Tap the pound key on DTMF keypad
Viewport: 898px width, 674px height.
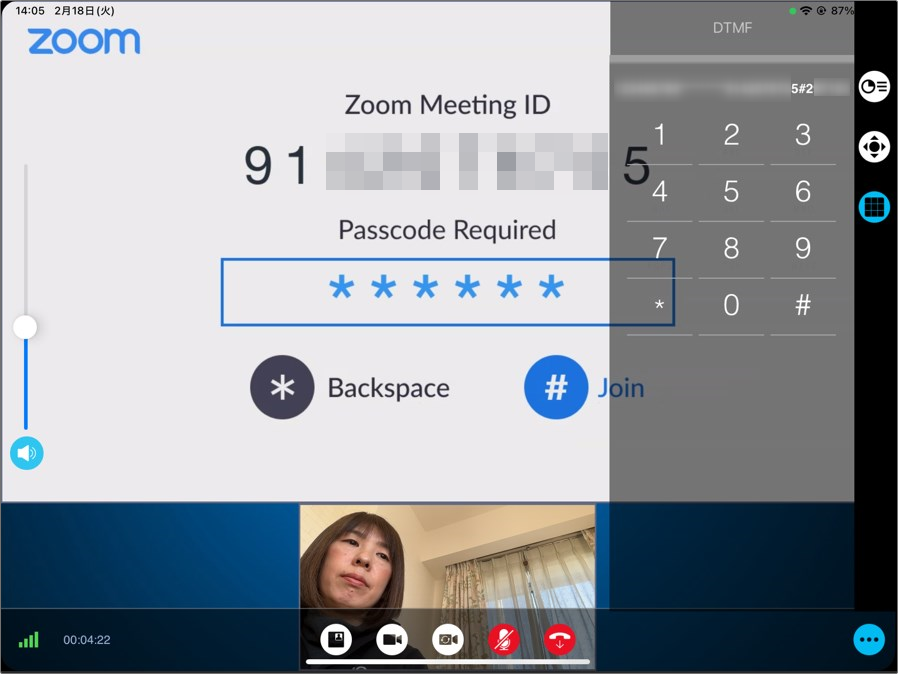pos(803,305)
